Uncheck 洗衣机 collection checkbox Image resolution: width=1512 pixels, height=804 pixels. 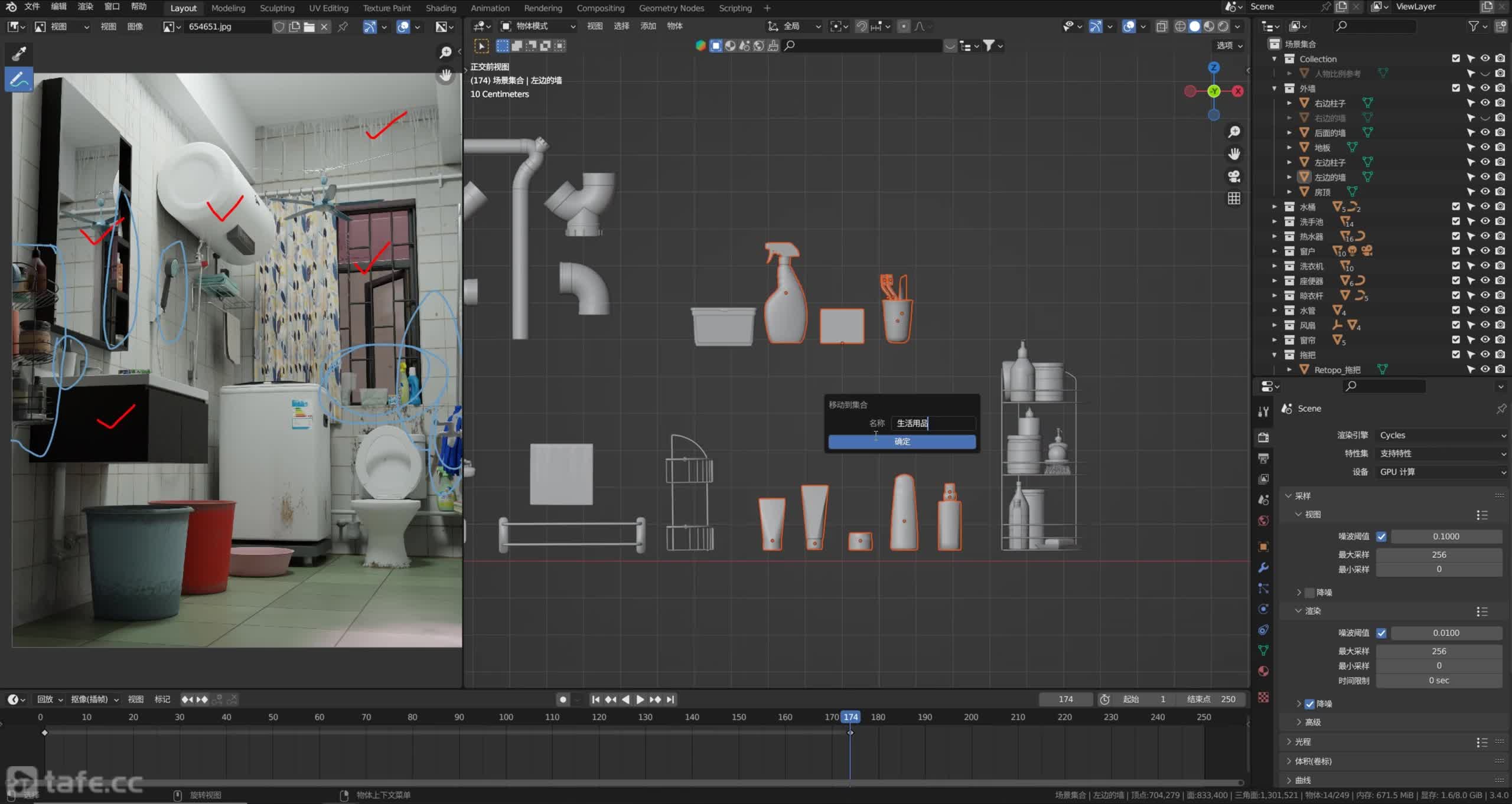[x=1456, y=266]
